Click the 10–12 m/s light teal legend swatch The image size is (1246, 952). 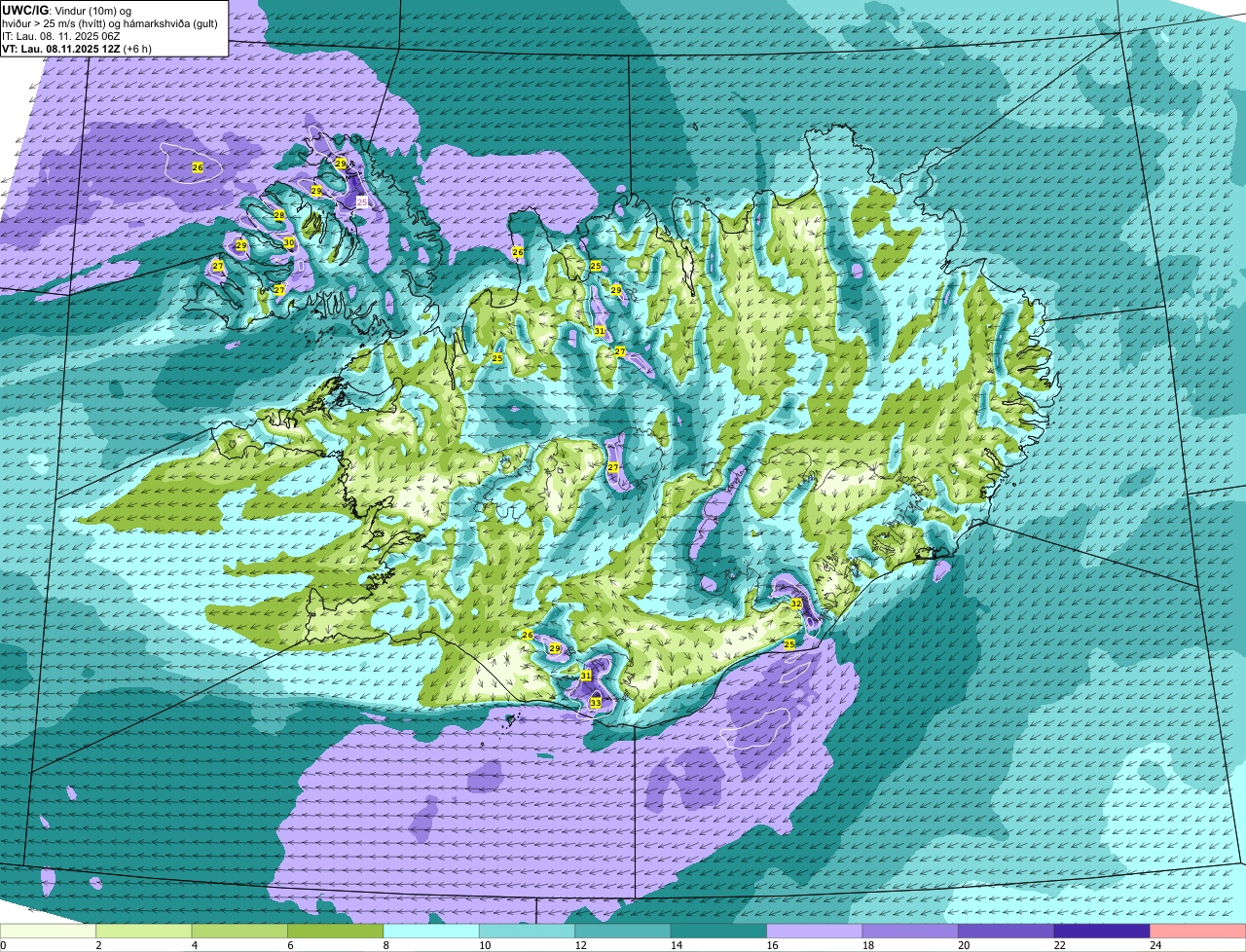[x=528, y=931]
